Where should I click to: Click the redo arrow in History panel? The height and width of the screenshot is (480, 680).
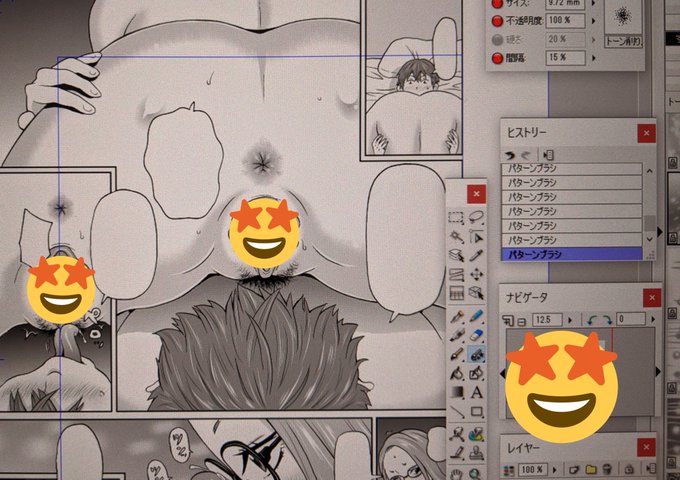point(526,155)
